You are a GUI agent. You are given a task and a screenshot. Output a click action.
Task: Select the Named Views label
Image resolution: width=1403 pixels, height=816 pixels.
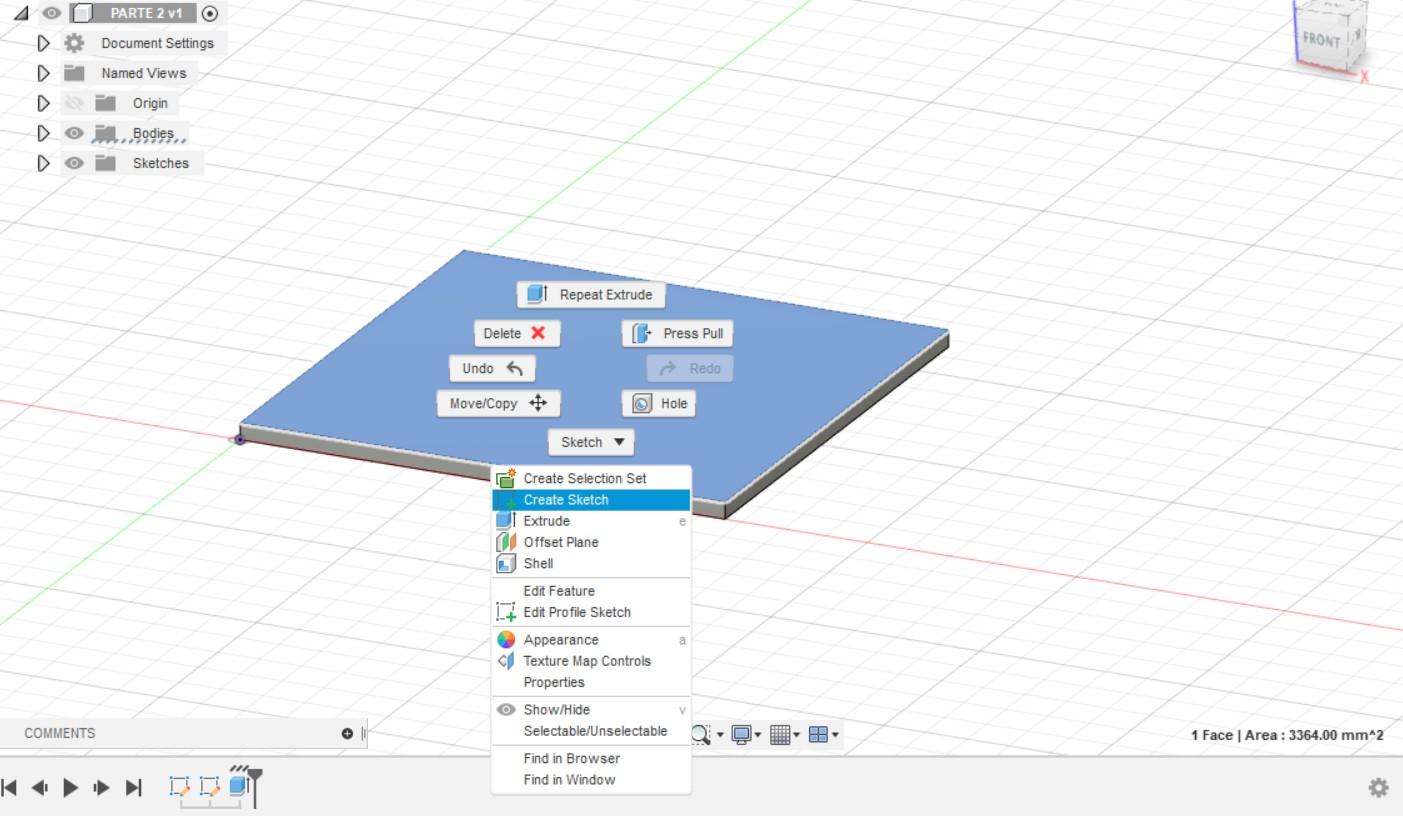(x=144, y=73)
